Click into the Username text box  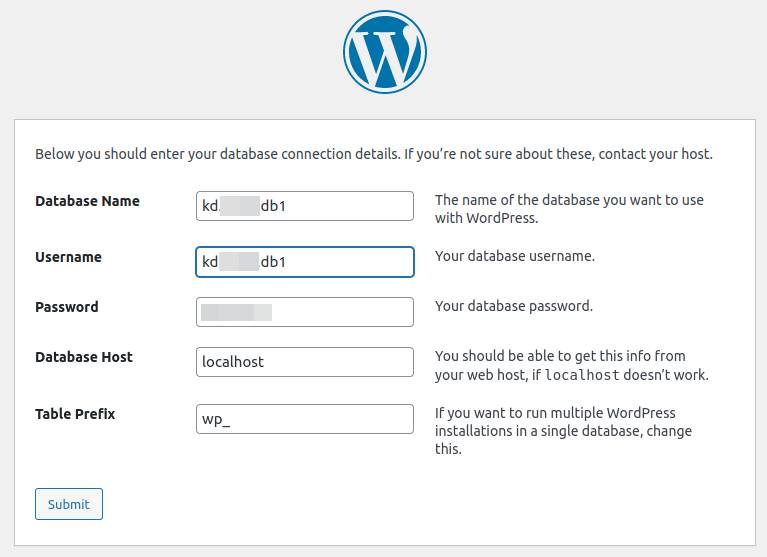(305, 262)
